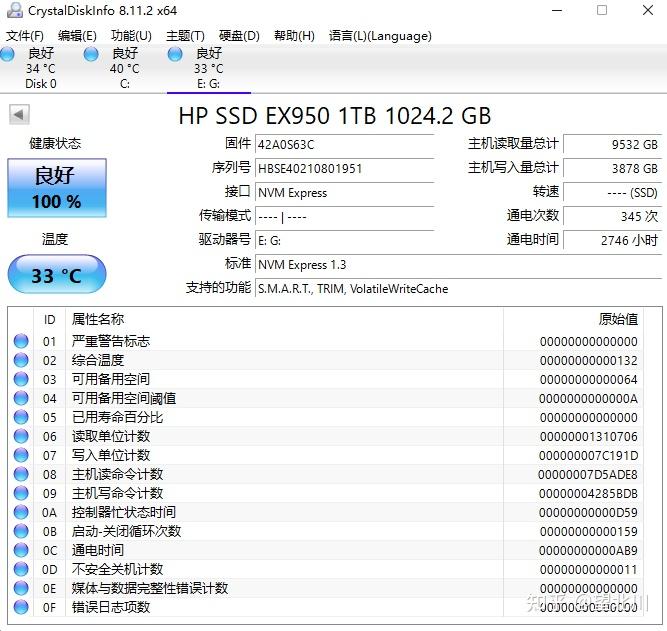The image size is (667, 631).
Task: Click the transfer mode field ---- | ----
Action: click(344, 217)
